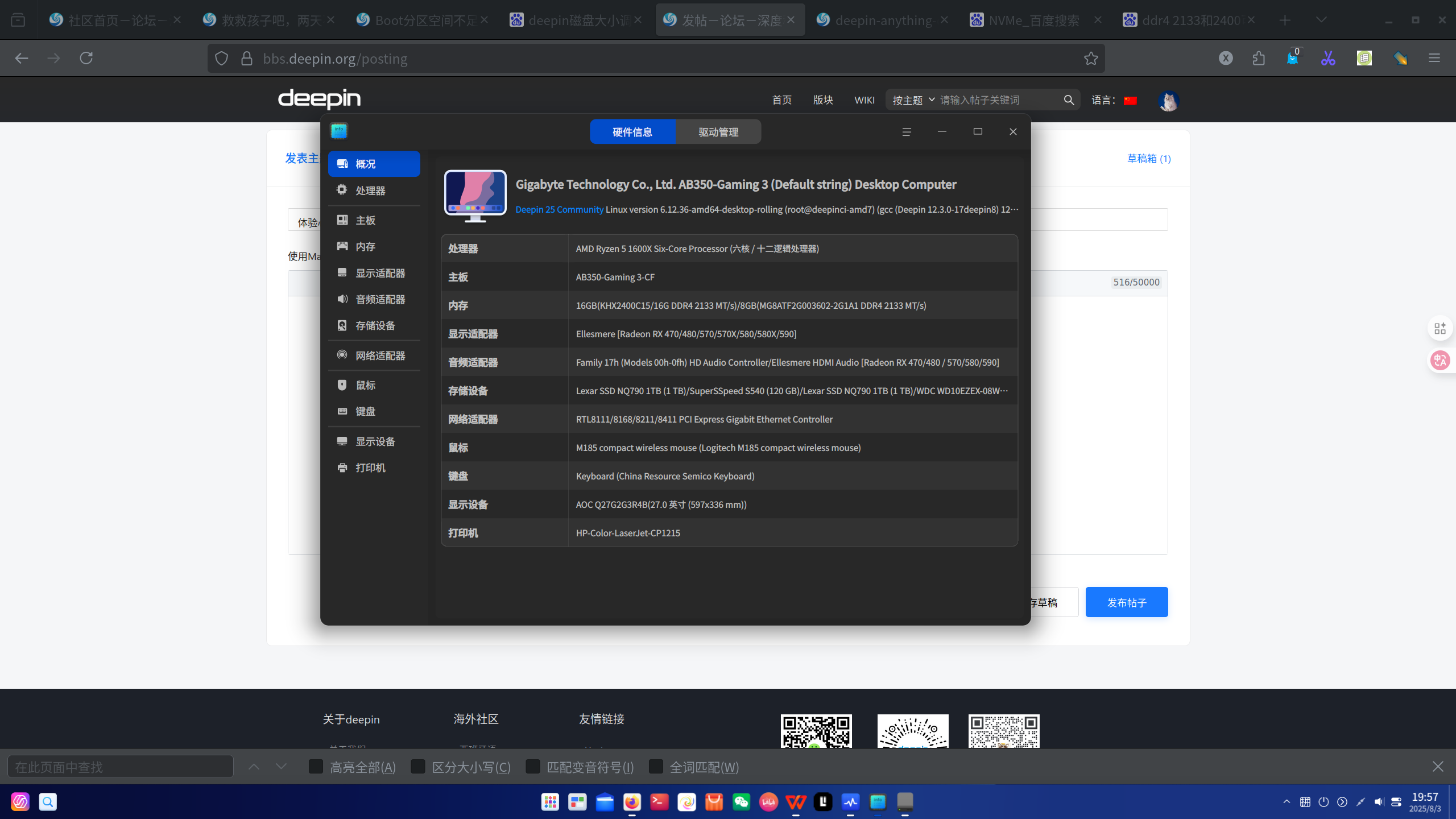The height and width of the screenshot is (819, 1456).
Task: Close the find bar
Action: coord(1438,767)
